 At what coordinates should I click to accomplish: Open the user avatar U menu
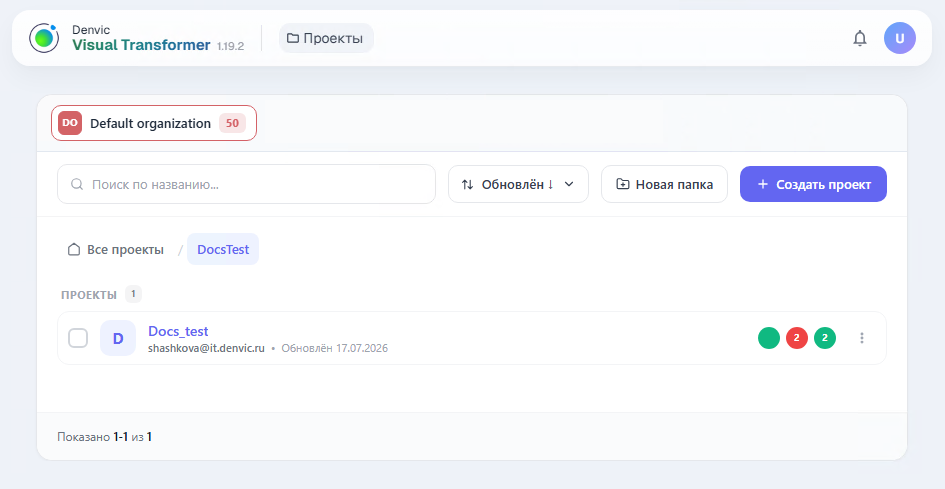pyautogui.click(x=899, y=38)
